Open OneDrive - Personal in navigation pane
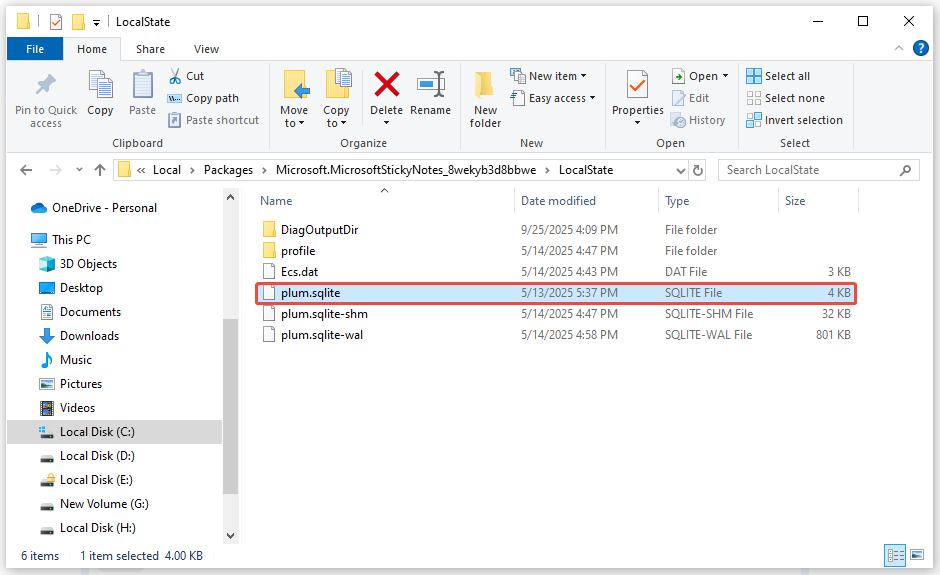Viewport: 940px width, 575px height. (104, 207)
